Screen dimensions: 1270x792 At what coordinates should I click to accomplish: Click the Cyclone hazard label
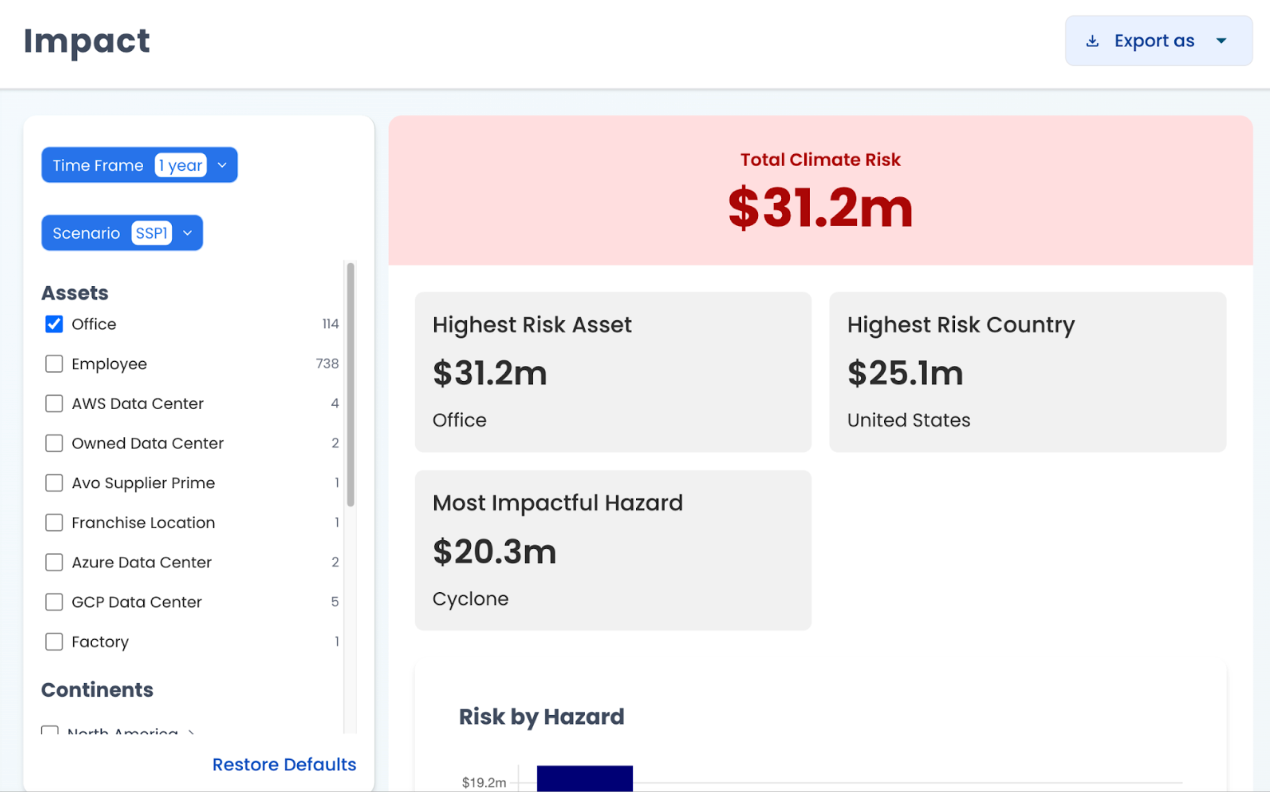tap(470, 599)
